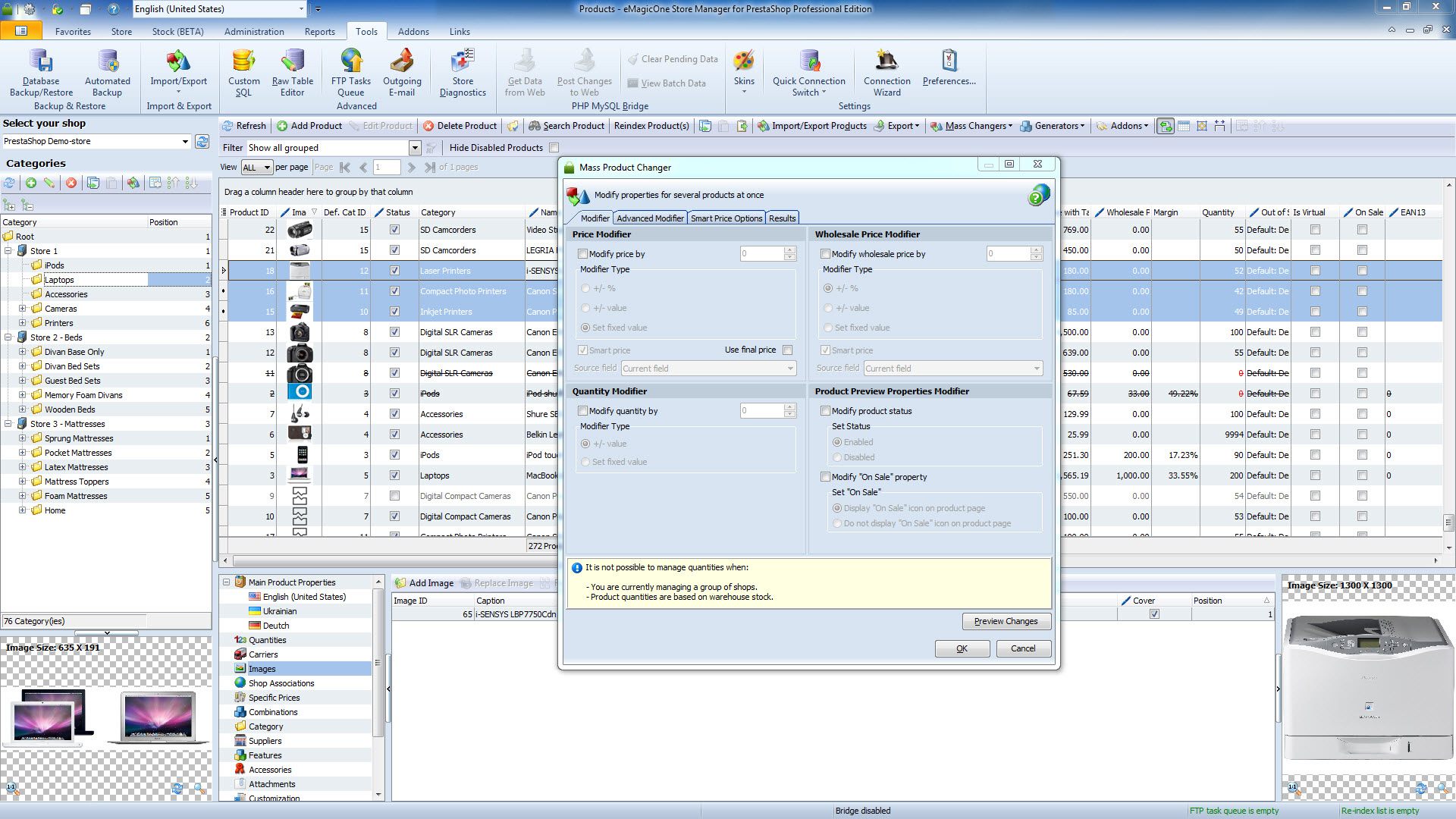Click the Mass Product Changer help icon
This screenshot has height=819, width=1456.
(1037, 196)
